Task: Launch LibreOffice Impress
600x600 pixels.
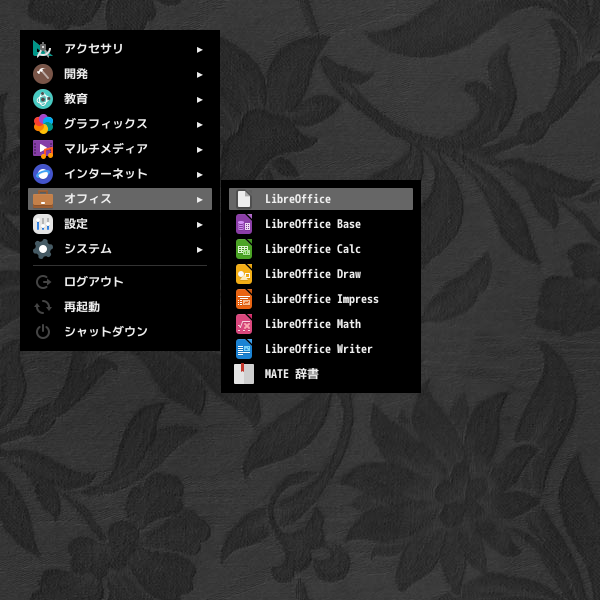Action: point(321,299)
